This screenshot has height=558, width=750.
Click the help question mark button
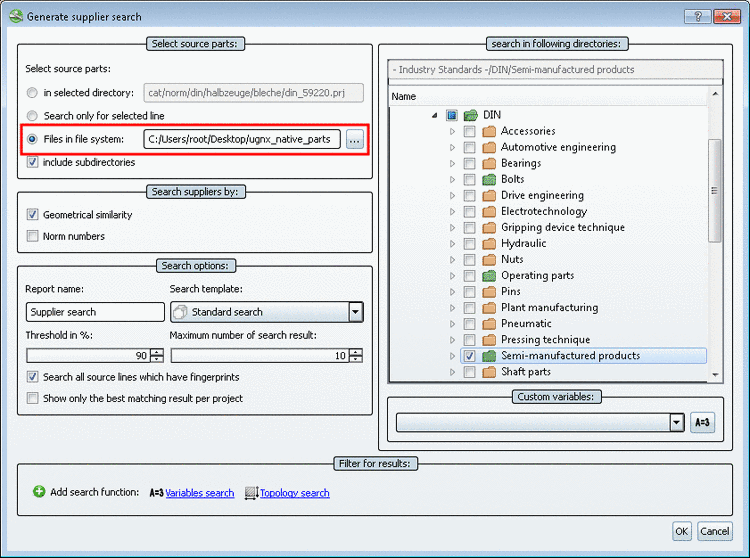698,17
